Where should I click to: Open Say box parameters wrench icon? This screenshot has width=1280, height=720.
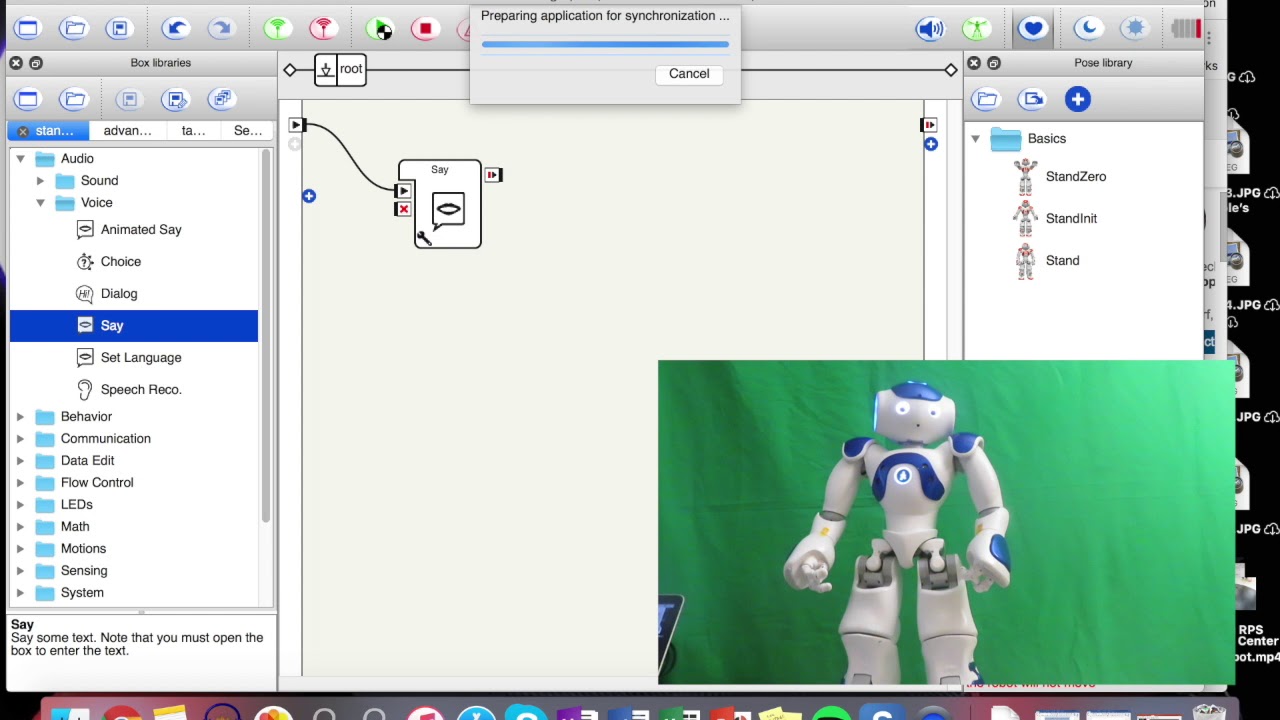(423, 238)
